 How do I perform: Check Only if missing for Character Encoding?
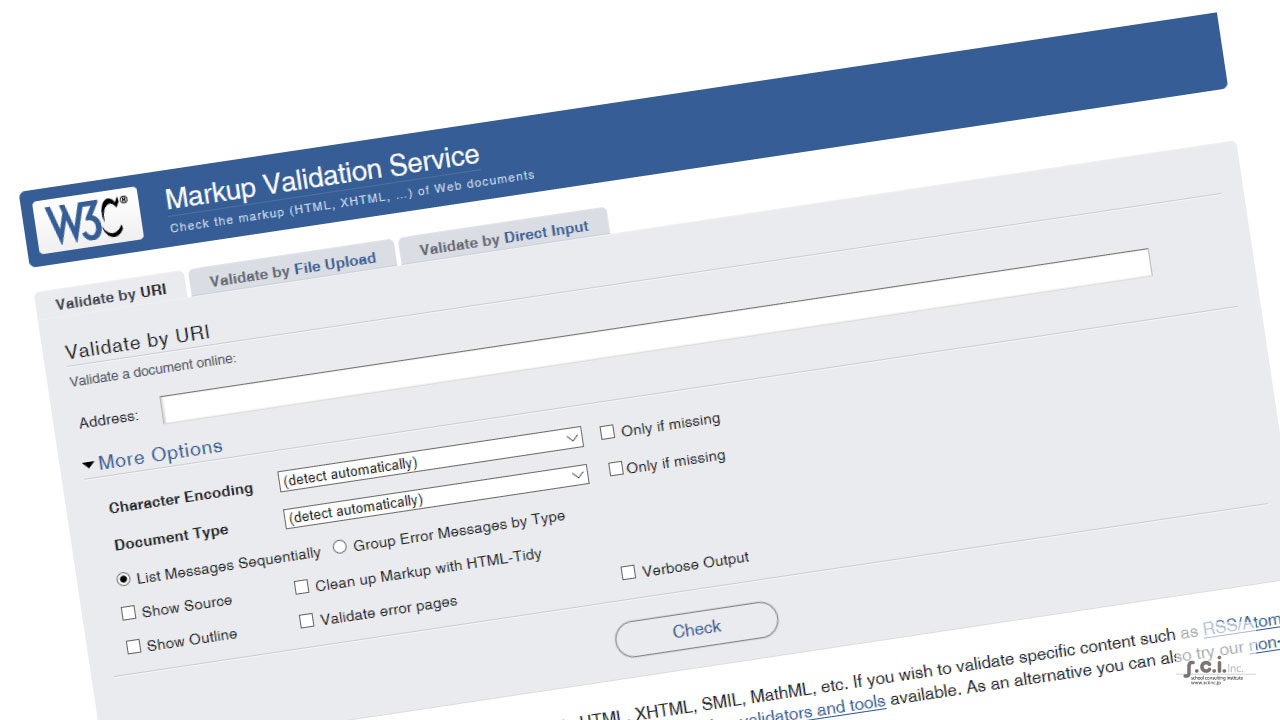[x=607, y=432]
